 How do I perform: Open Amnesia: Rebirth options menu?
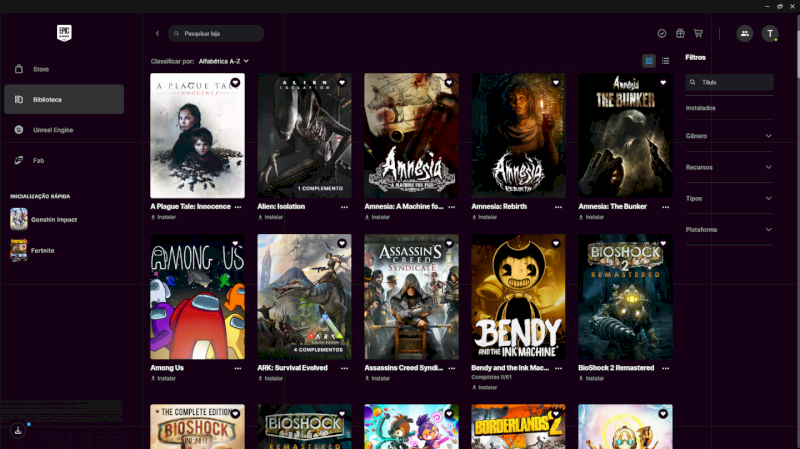pyautogui.click(x=558, y=207)
